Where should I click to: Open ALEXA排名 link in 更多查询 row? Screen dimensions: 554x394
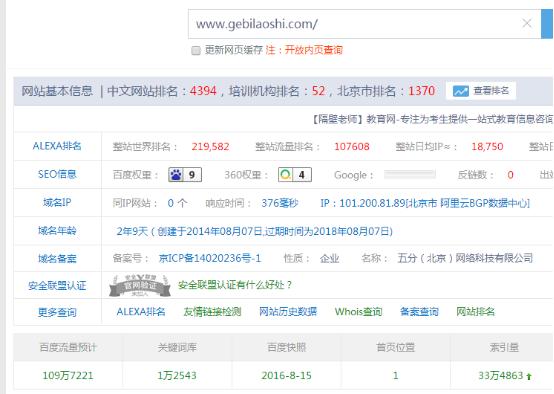[141, 312]
